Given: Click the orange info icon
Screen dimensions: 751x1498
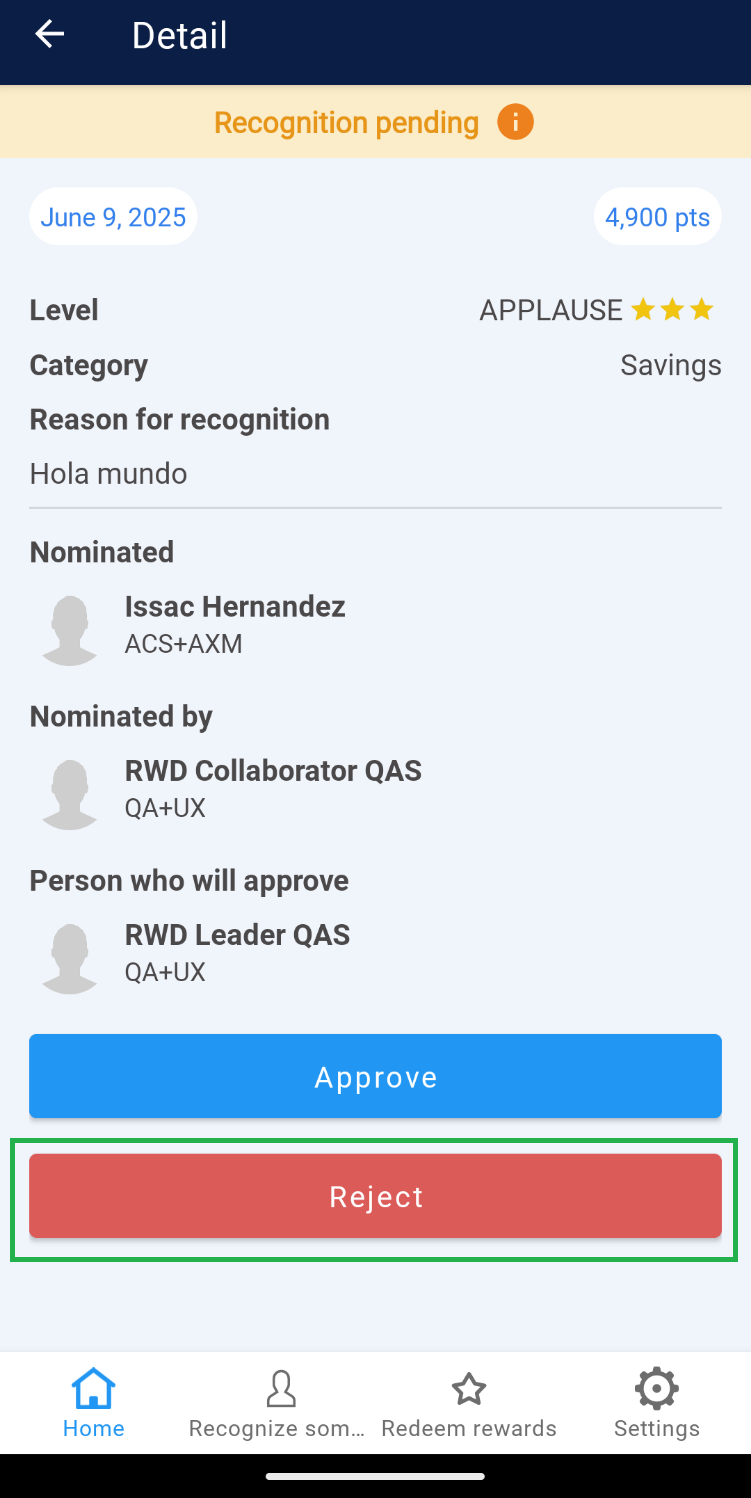Looking at the screenshot, I should (x=515, y=123).
